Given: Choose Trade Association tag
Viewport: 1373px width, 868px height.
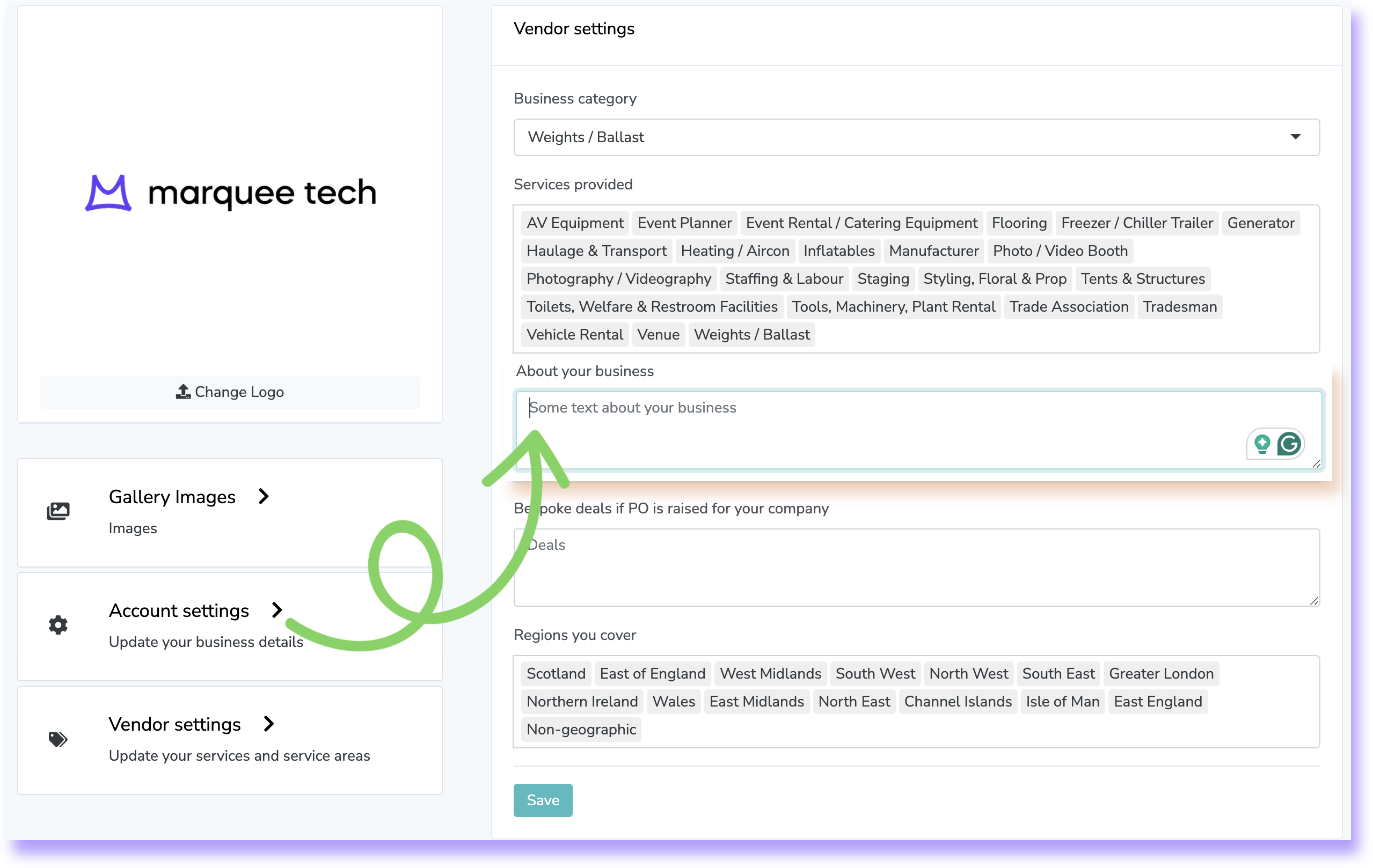Looking at the screenshot, I should tap(1069, 307).
